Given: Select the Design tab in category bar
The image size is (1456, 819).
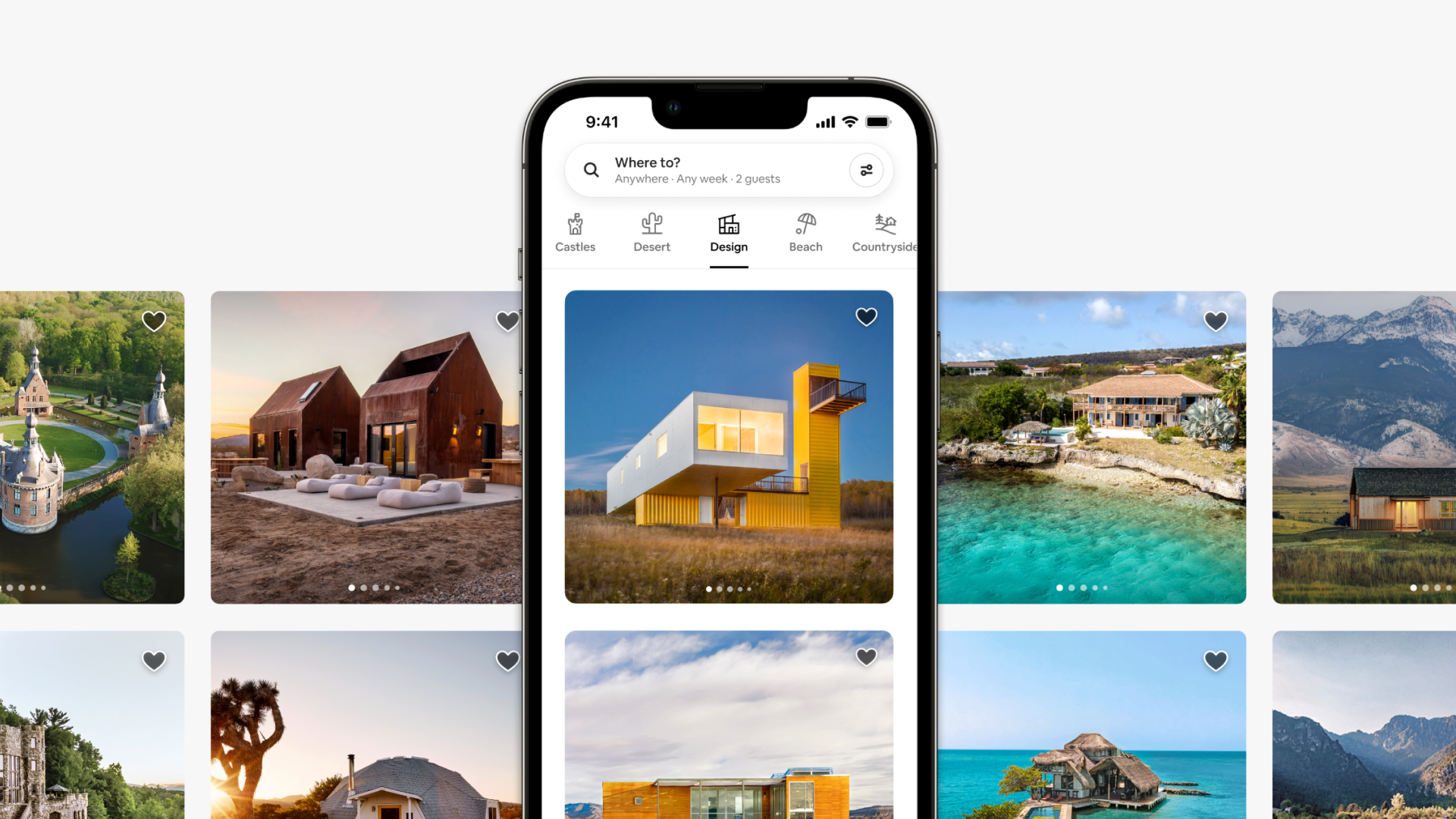Looking at the screenshot, I should click(x=728, y=232).
